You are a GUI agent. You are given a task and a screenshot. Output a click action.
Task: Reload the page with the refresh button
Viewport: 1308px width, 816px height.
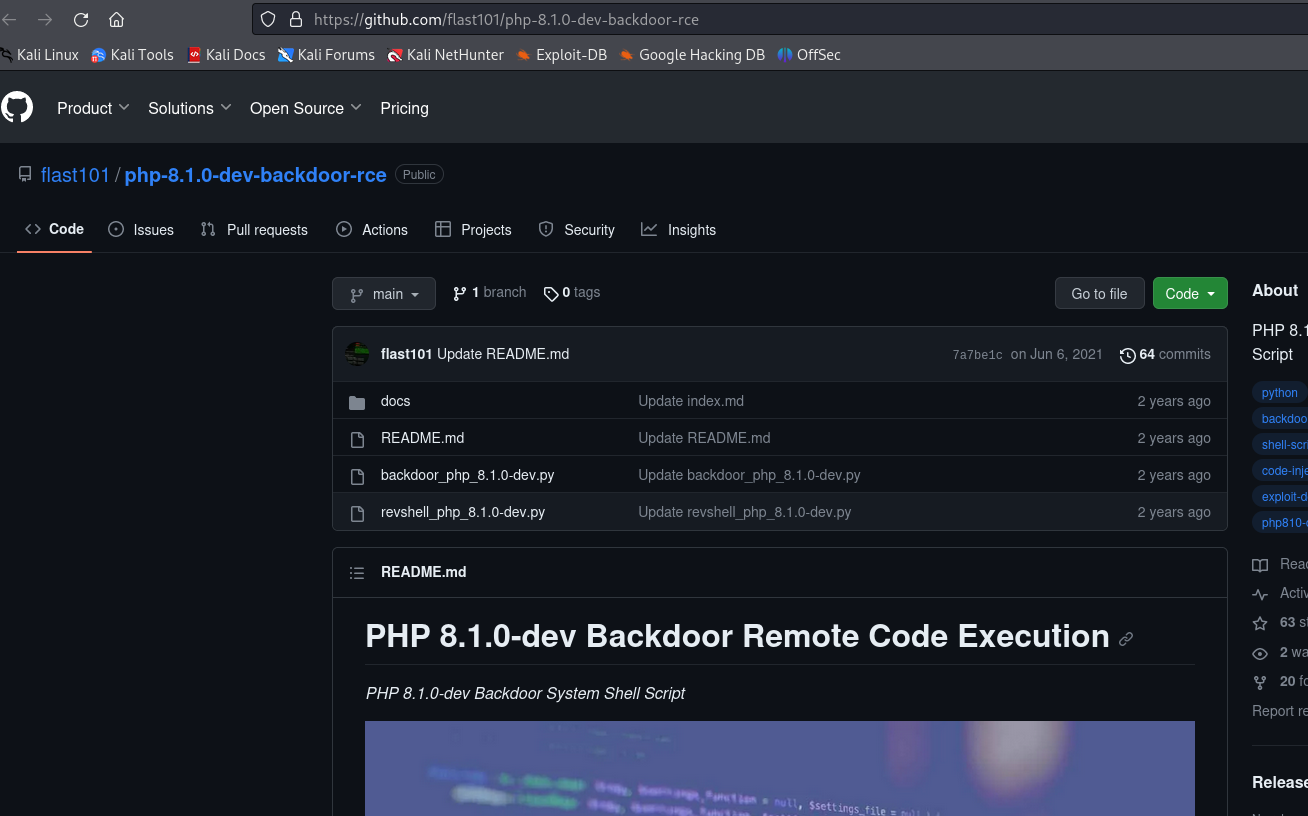(x=81, y=19)
